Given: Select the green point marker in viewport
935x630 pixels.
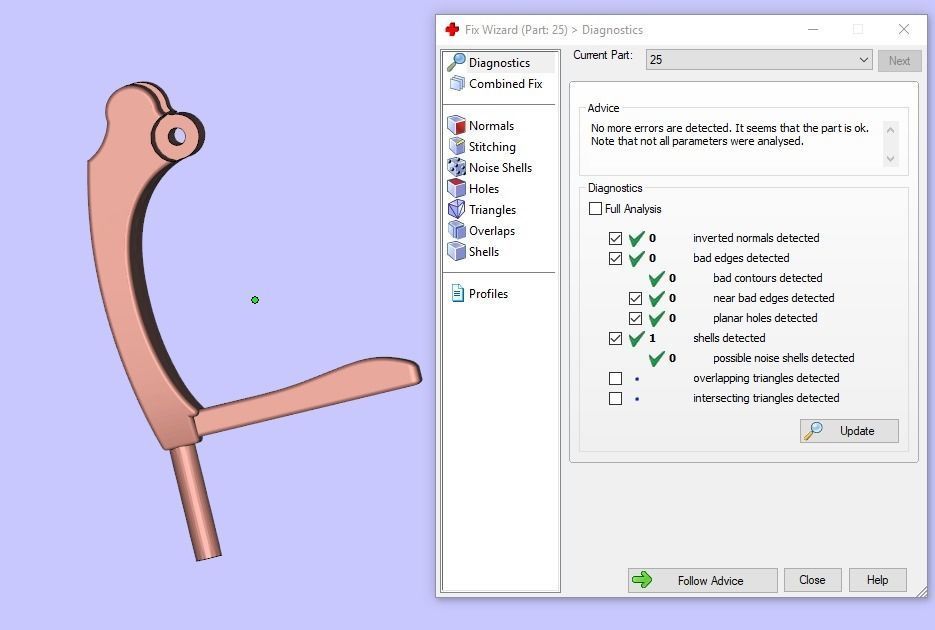Looking at the screenshot, I should click(255, 300).
